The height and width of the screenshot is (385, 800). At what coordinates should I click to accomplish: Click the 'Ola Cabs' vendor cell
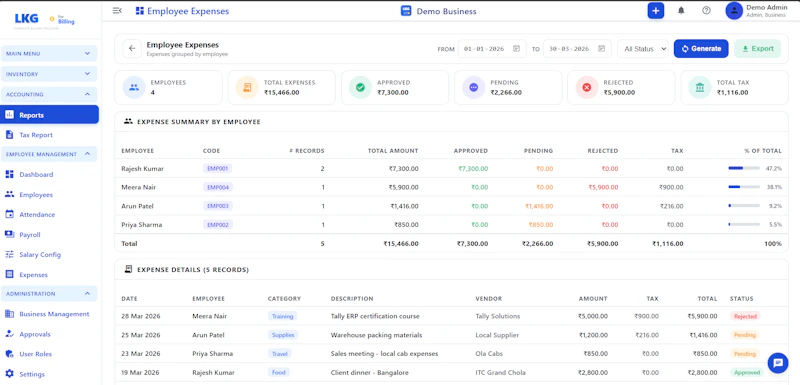[x=489, y=353]
